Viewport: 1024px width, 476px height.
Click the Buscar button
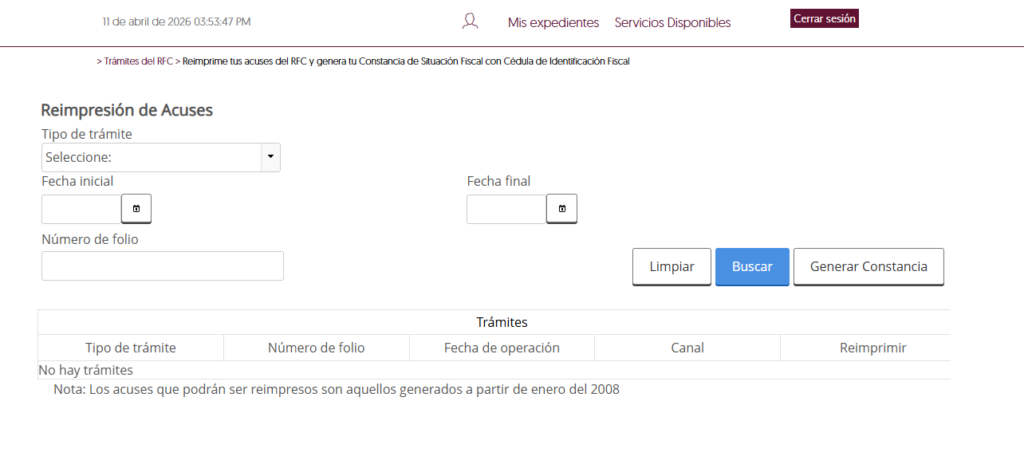(752, 266)
